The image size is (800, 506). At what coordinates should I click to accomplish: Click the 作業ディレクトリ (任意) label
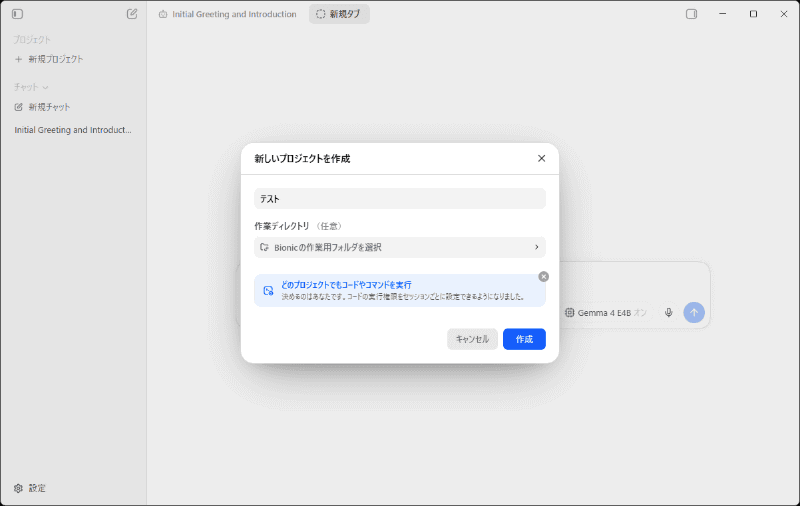coord(298,226)
